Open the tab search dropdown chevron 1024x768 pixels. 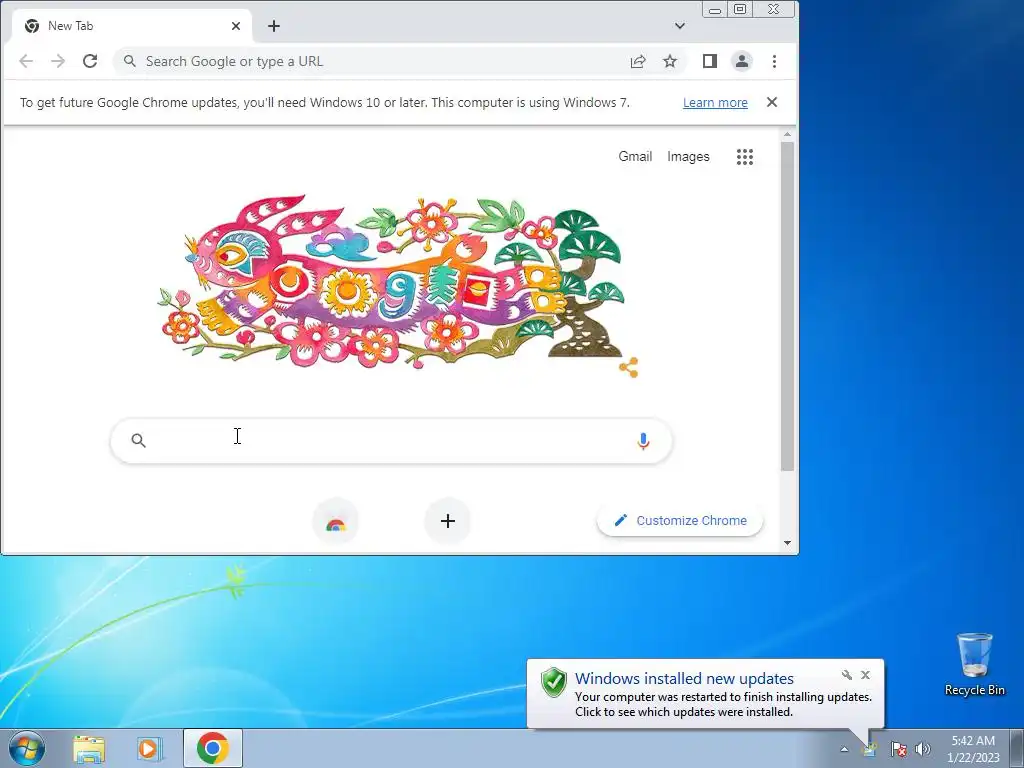click(680, 26)
